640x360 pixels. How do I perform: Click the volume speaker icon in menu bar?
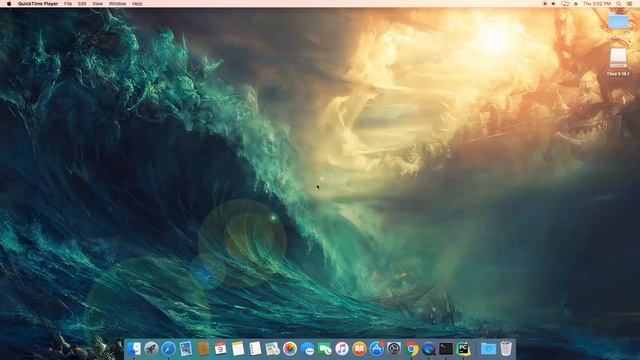(553, 4)
